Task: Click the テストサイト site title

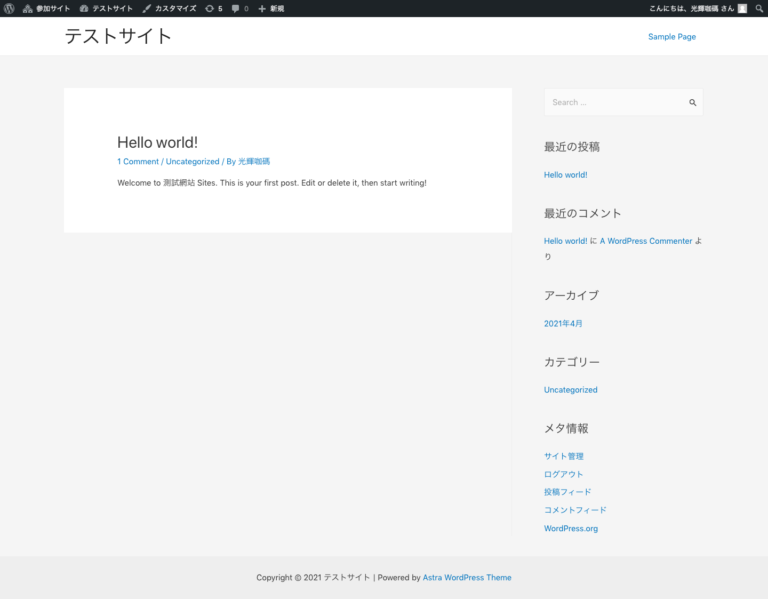Action: click(x=118, y=36)
